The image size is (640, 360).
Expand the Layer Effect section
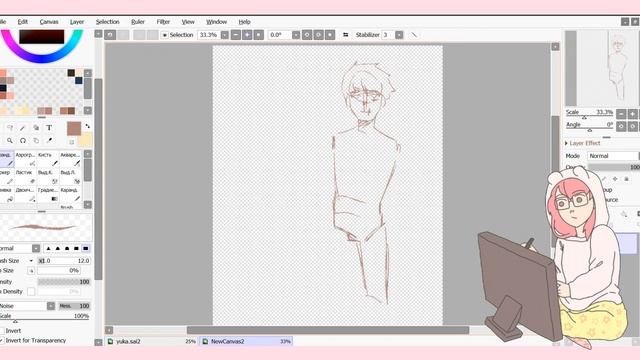(x=567, y=143)
